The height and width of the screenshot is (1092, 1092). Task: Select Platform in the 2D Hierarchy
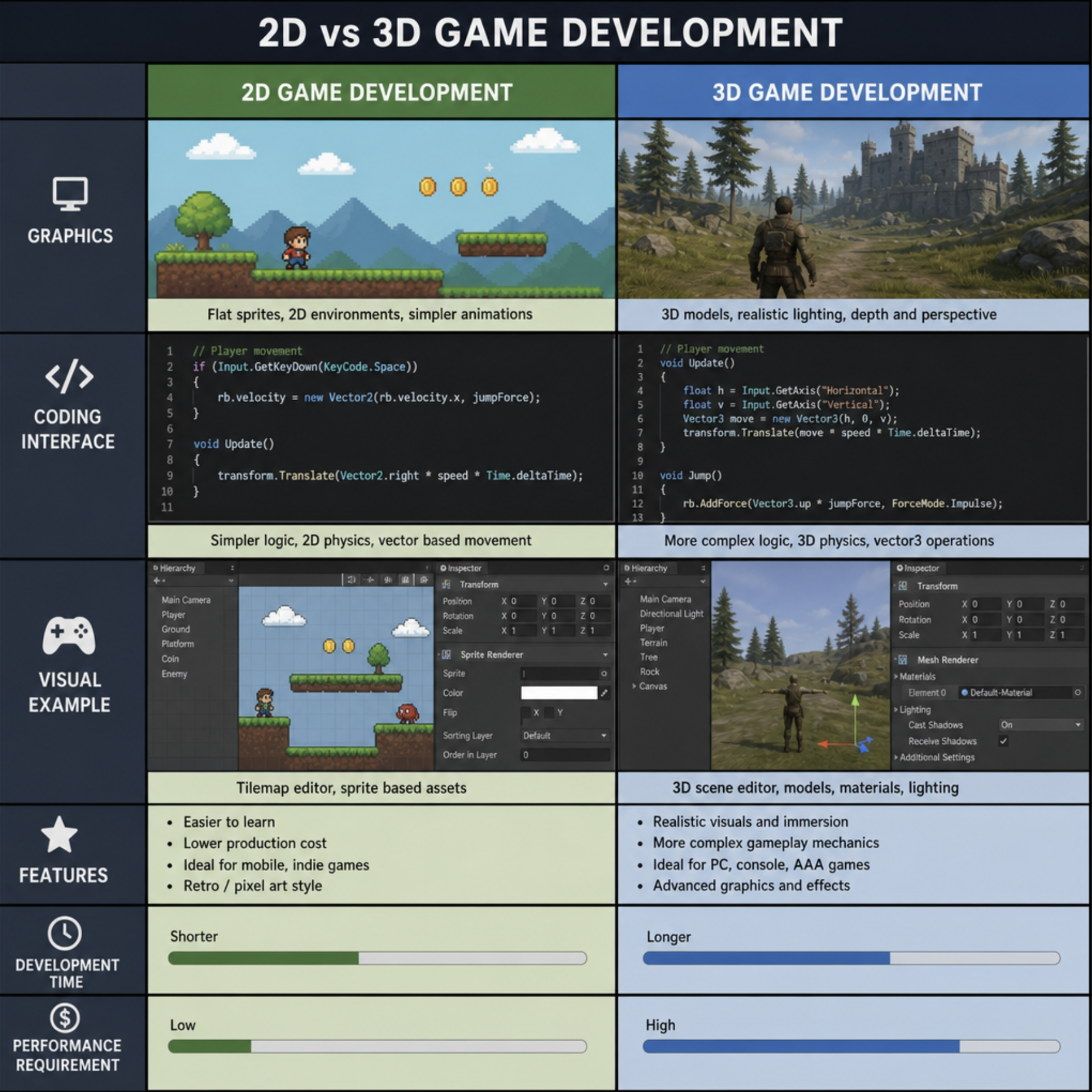178,644
